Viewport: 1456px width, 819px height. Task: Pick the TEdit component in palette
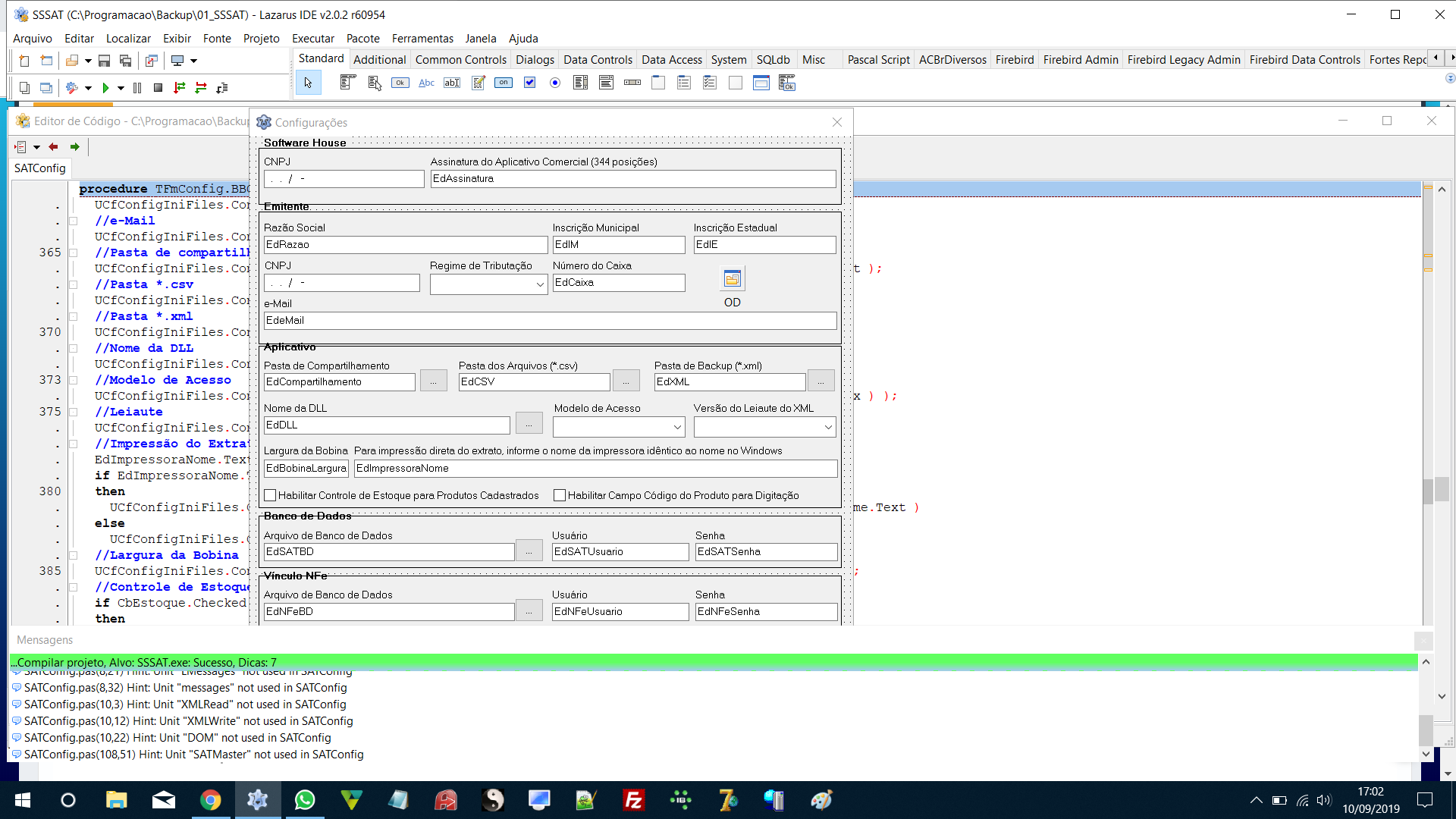[x=452, y=83]
